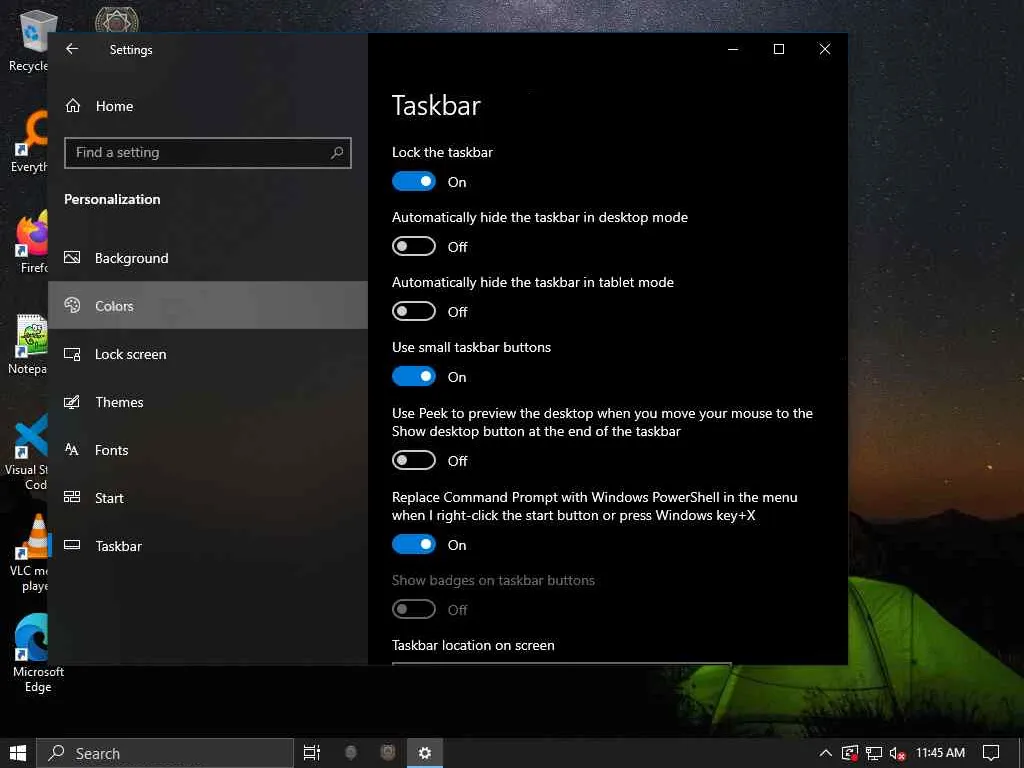The image size is (1024, 768).
Task: Open the Colors settings page
Action: pos(208,305)
